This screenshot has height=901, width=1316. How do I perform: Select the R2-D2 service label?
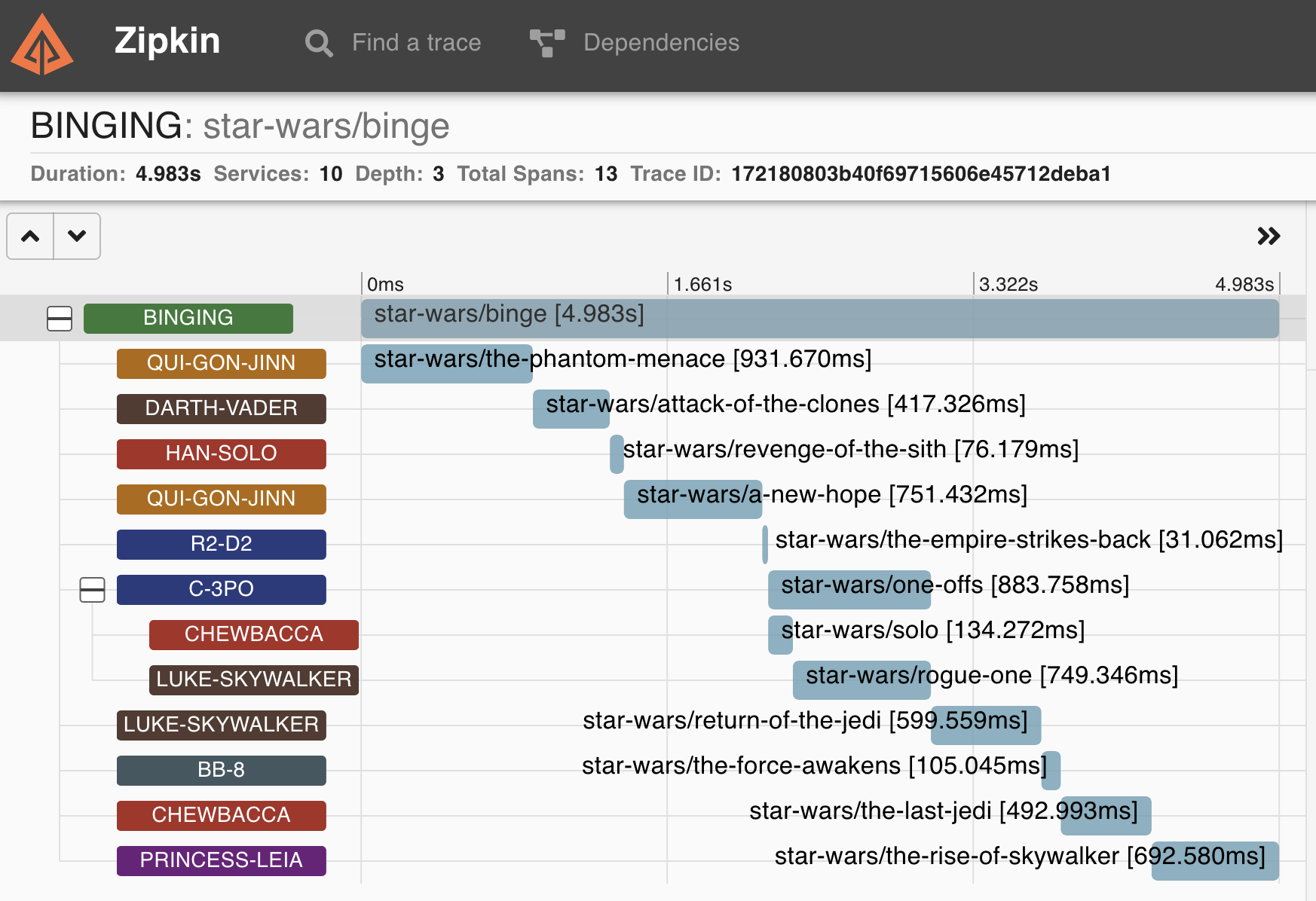coord(222,544)
